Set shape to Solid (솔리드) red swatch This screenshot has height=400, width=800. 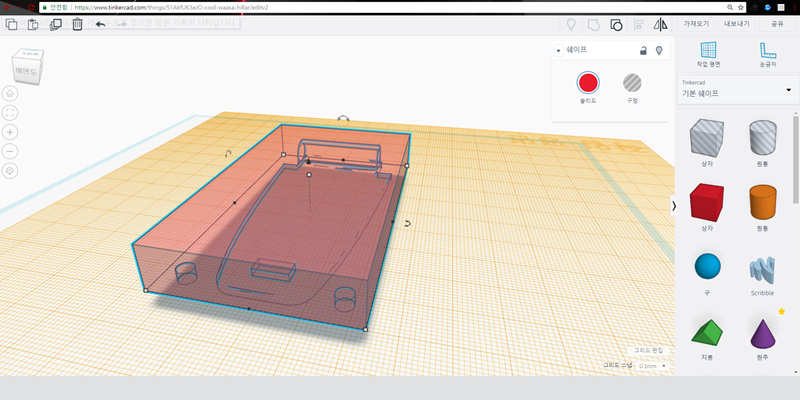point(588,83)
